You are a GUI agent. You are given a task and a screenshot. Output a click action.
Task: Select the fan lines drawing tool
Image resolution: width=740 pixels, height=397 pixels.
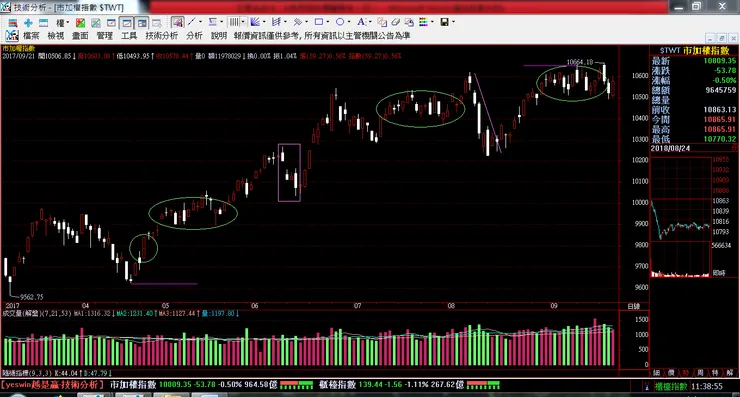[x=255, y=22]
